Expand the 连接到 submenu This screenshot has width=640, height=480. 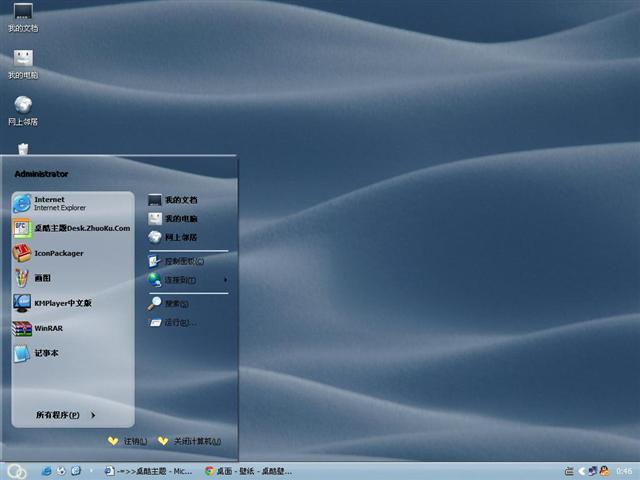click(x=180, y=280)
